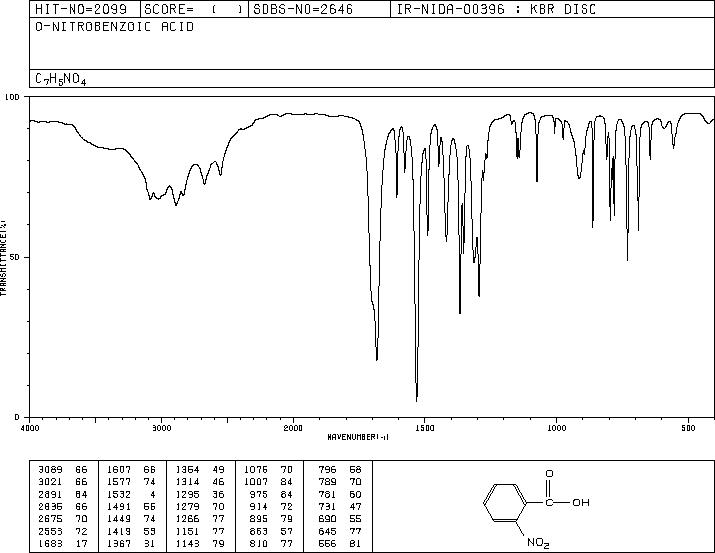The height and width of the screenshot is (553, 715).
Task: Select peak value 1419 in the table
Action: coord(119,532)
